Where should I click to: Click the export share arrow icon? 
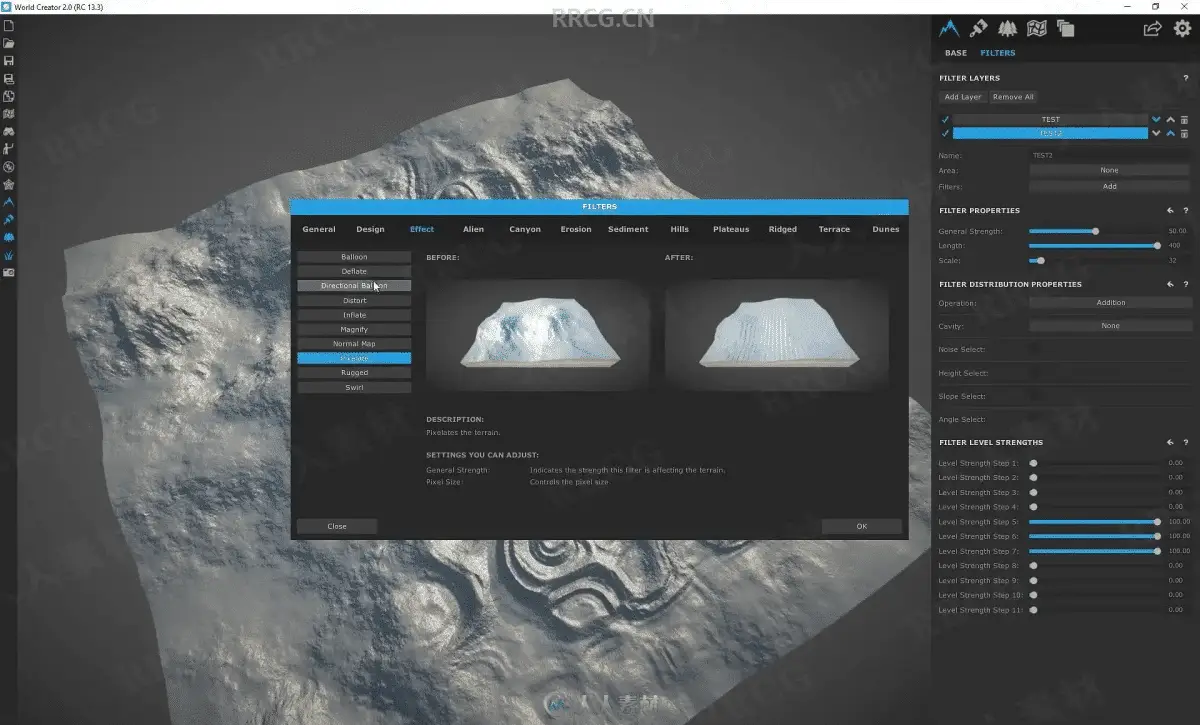click(1153, 28)
